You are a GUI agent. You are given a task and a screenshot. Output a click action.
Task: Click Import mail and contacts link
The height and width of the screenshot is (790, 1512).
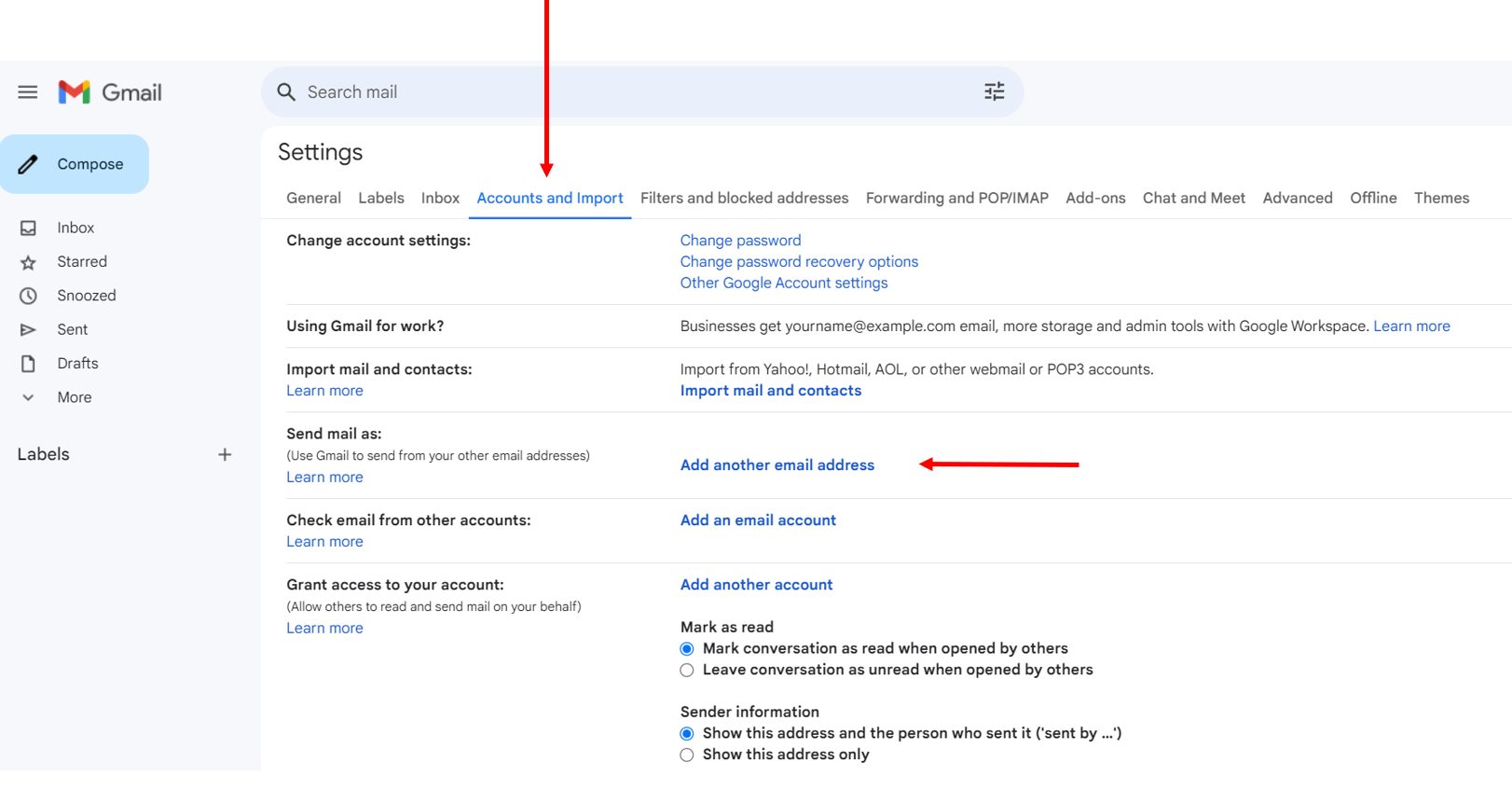point(771,391)
